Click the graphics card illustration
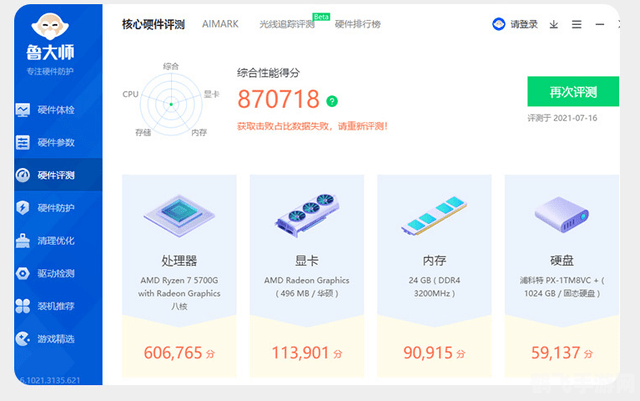The width and height of the screenshot is (640, 401). (307, 215)
